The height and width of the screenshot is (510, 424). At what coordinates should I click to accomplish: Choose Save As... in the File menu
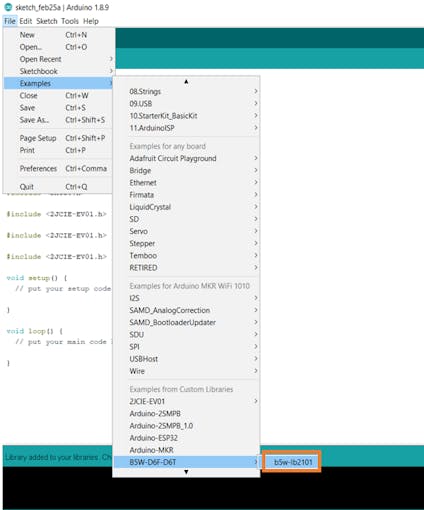click(58, 120)
